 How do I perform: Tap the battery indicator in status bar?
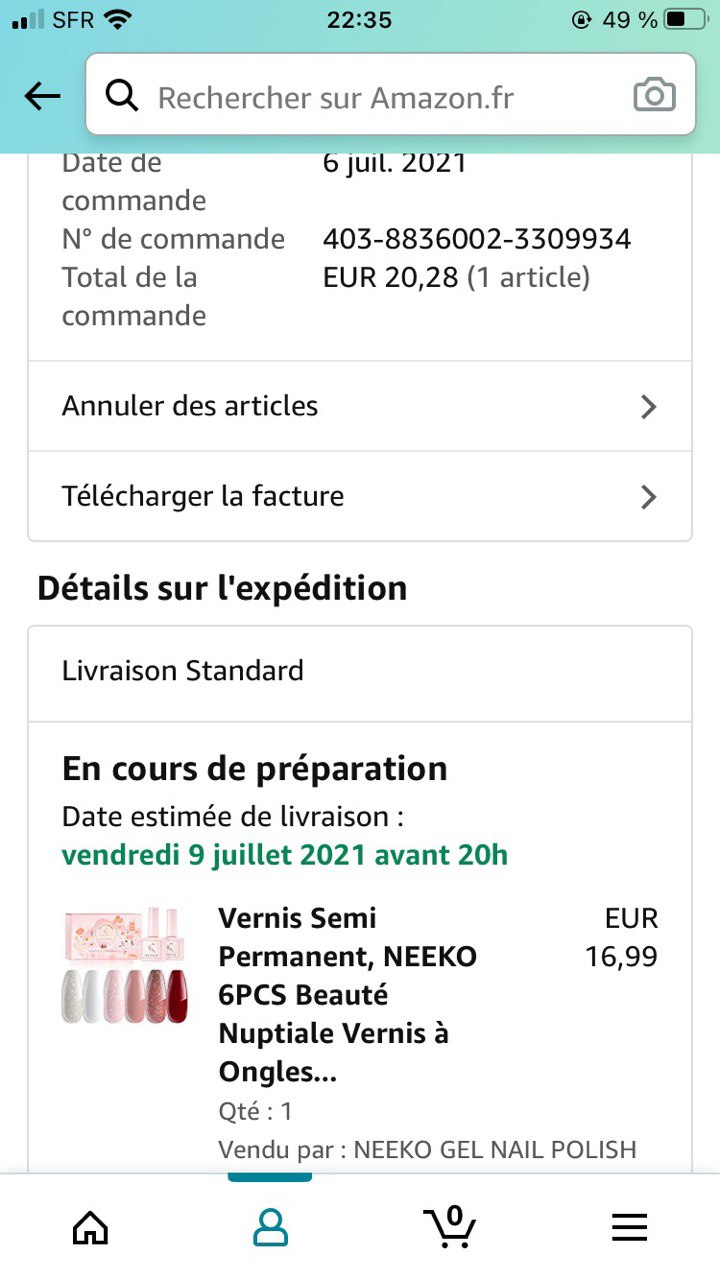pyautogui.click(x=686, y=19)
